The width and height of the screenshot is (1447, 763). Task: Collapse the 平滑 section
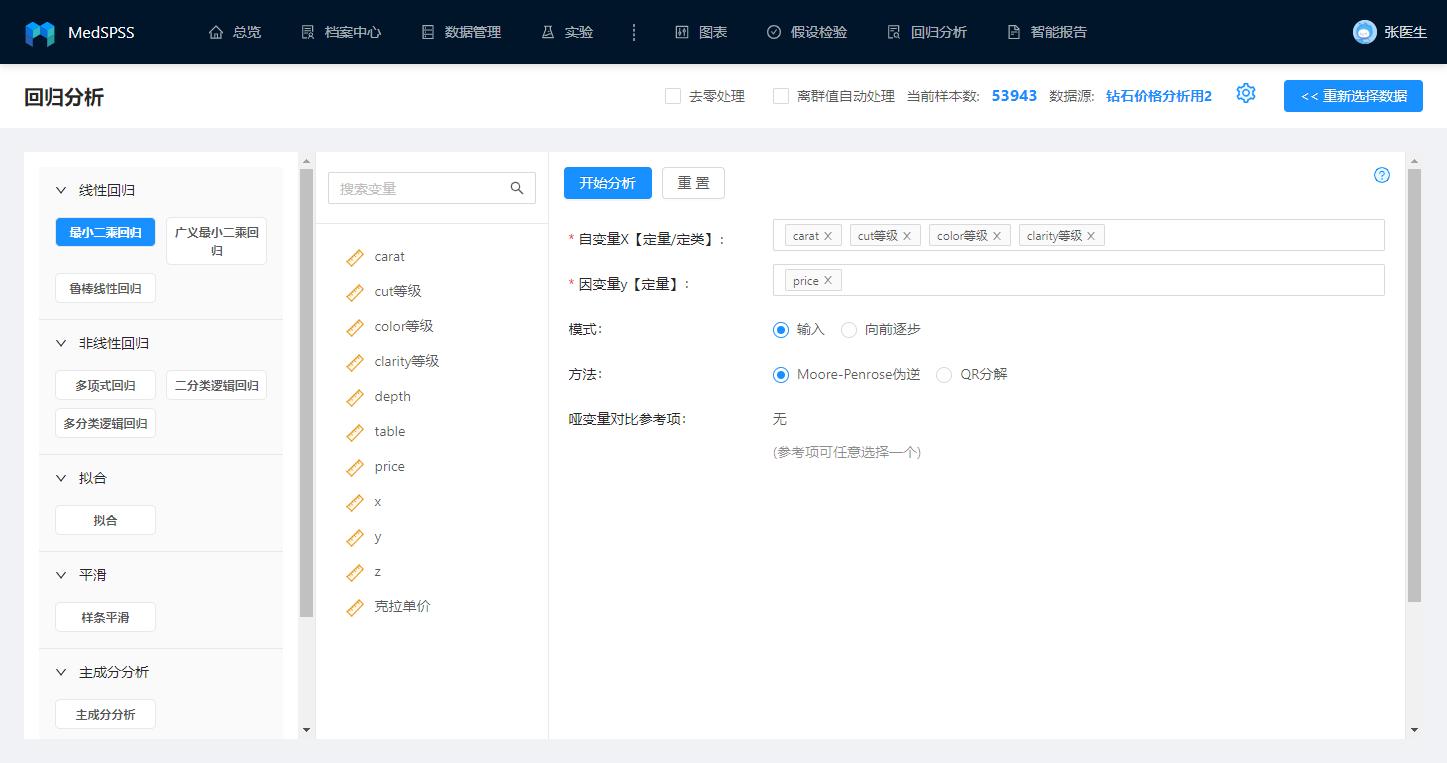tap(62, 574)
